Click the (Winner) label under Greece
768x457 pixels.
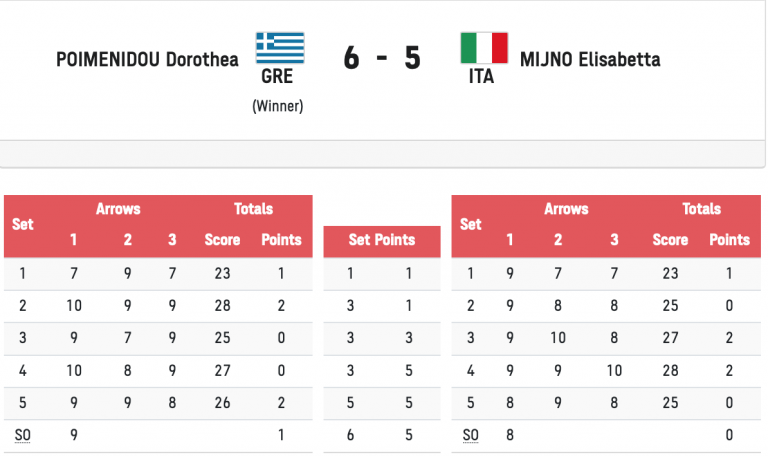click(x=278, y=105)
